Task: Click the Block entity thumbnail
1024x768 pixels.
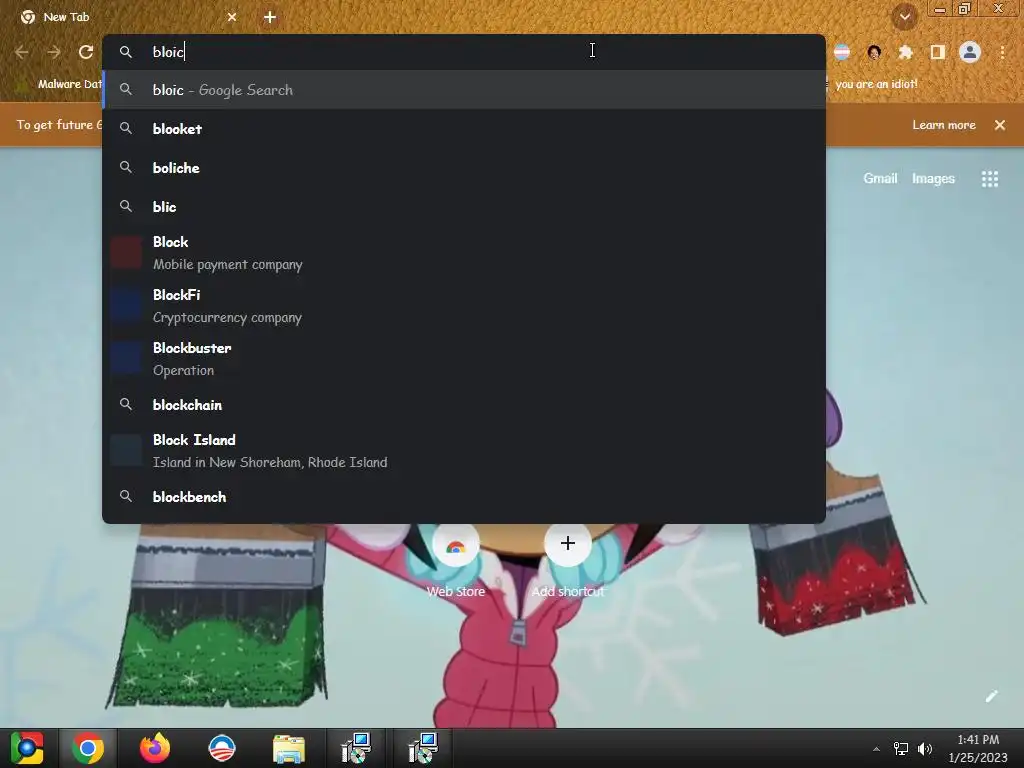Action: 126,253
